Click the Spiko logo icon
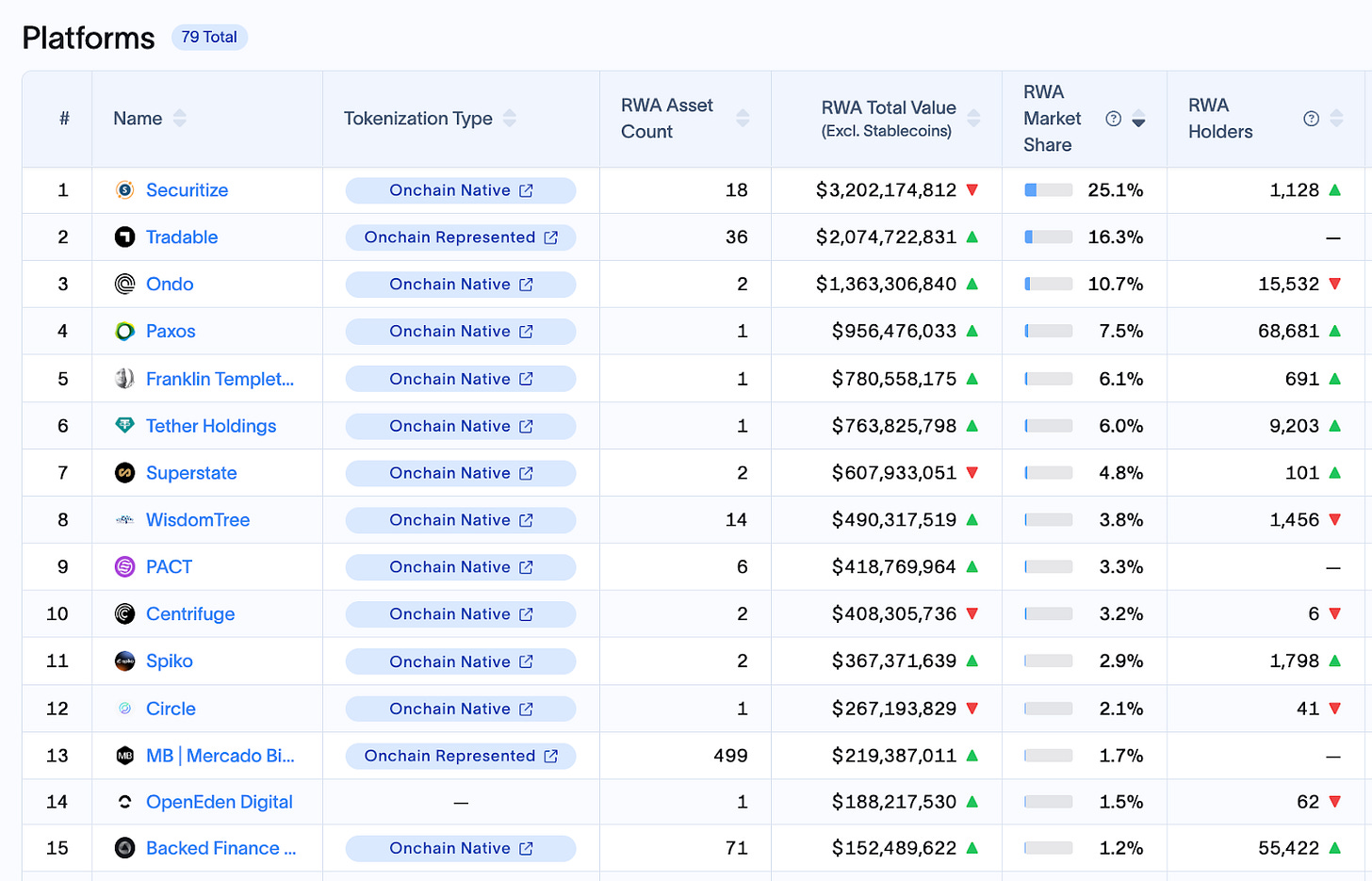Viewport: 1372px width, 881px height. (x=124, y=661)
